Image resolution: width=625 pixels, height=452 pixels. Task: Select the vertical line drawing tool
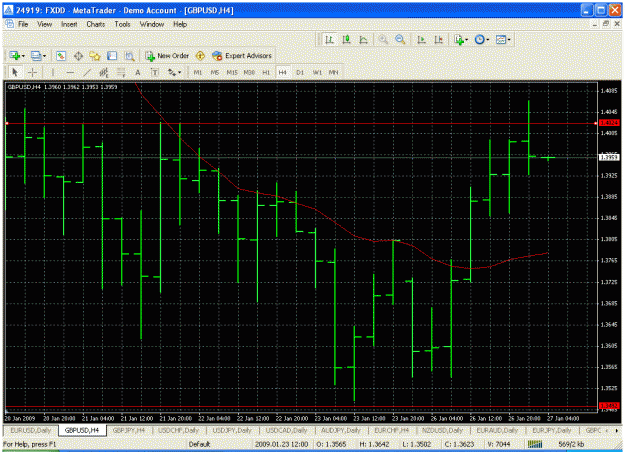(53, 72)
